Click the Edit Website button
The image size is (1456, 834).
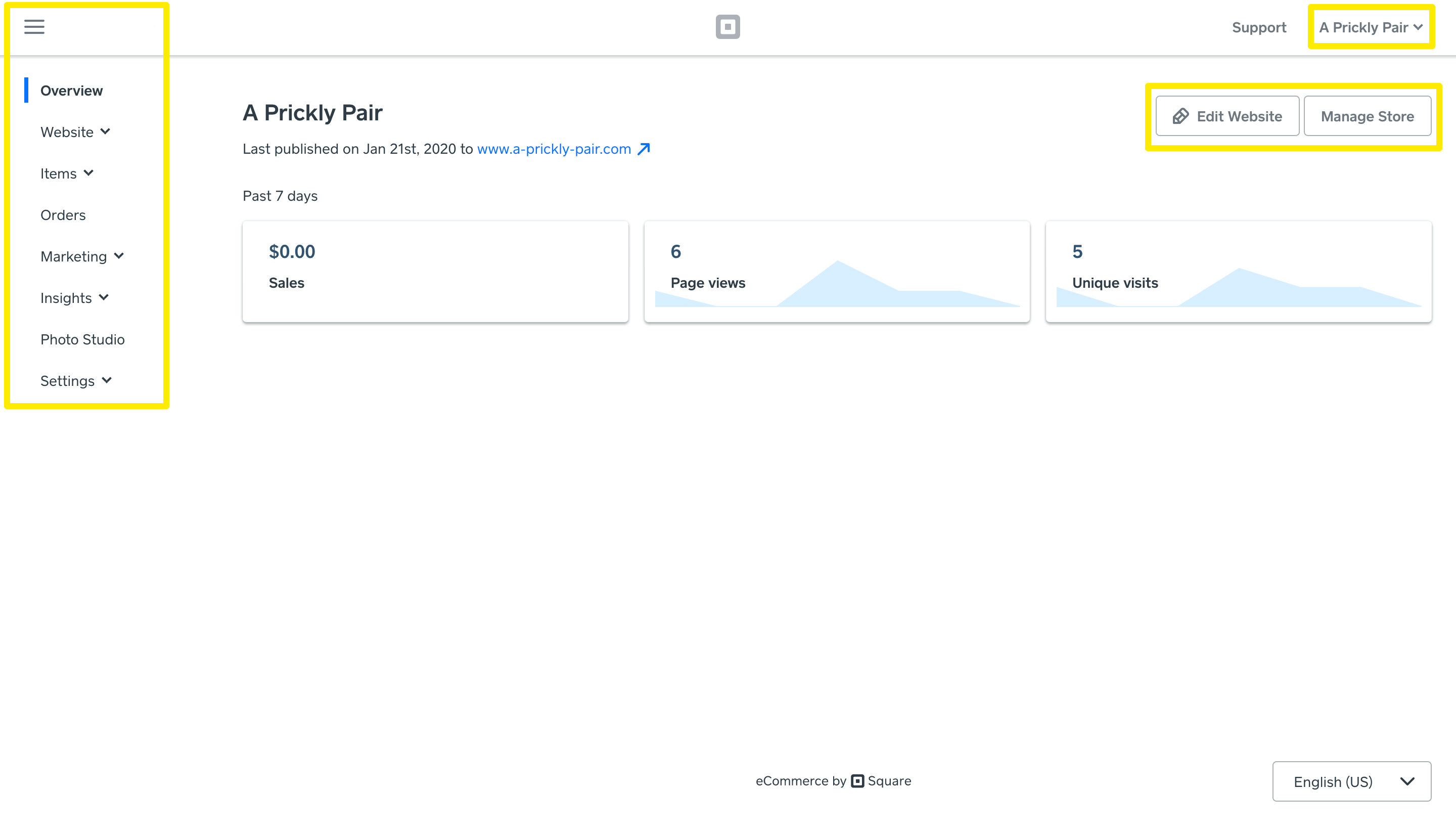1227,116
